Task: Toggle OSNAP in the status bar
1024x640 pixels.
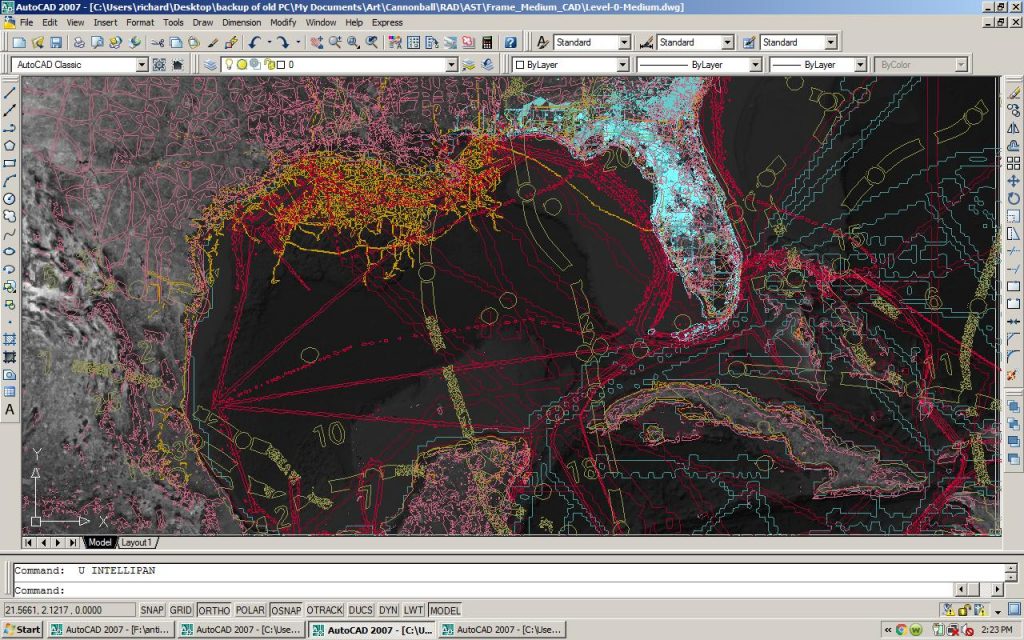Action: click(285, 610)
